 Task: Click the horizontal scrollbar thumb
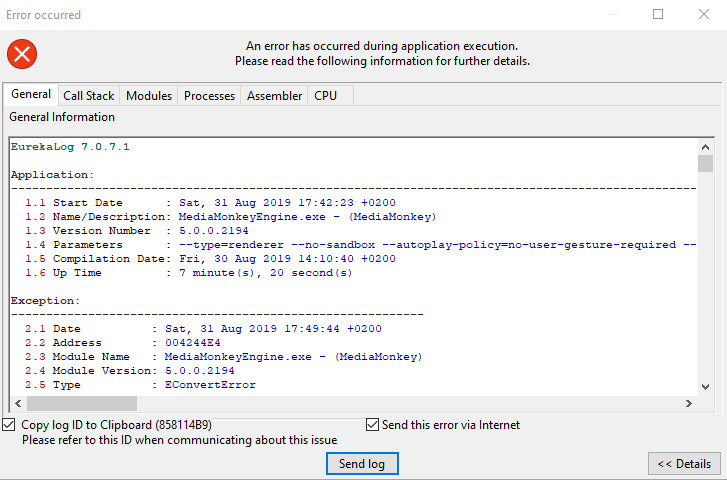coord(81,403)
